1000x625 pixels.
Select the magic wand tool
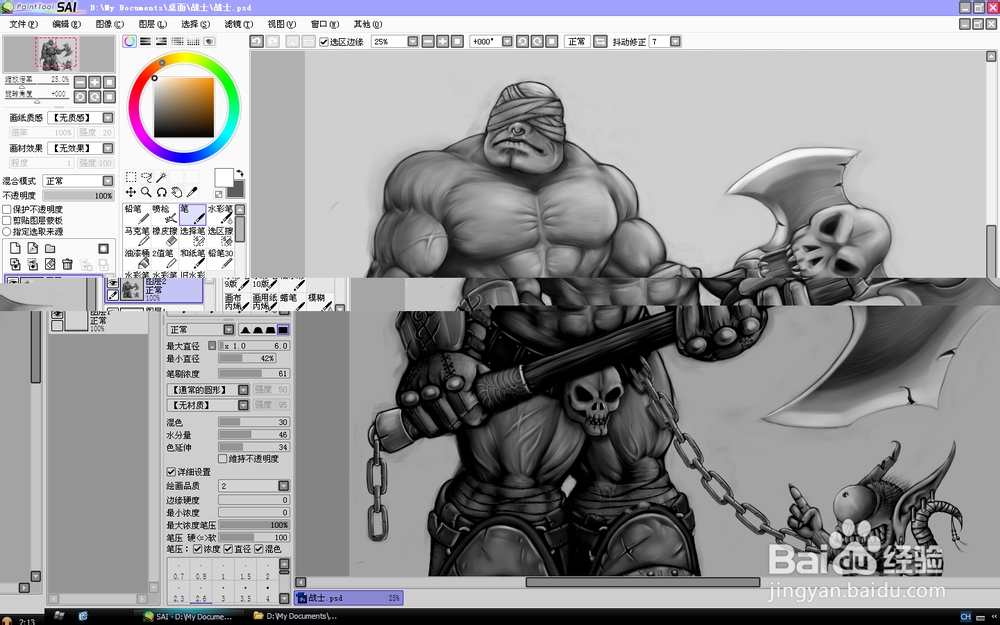point(161,177)
